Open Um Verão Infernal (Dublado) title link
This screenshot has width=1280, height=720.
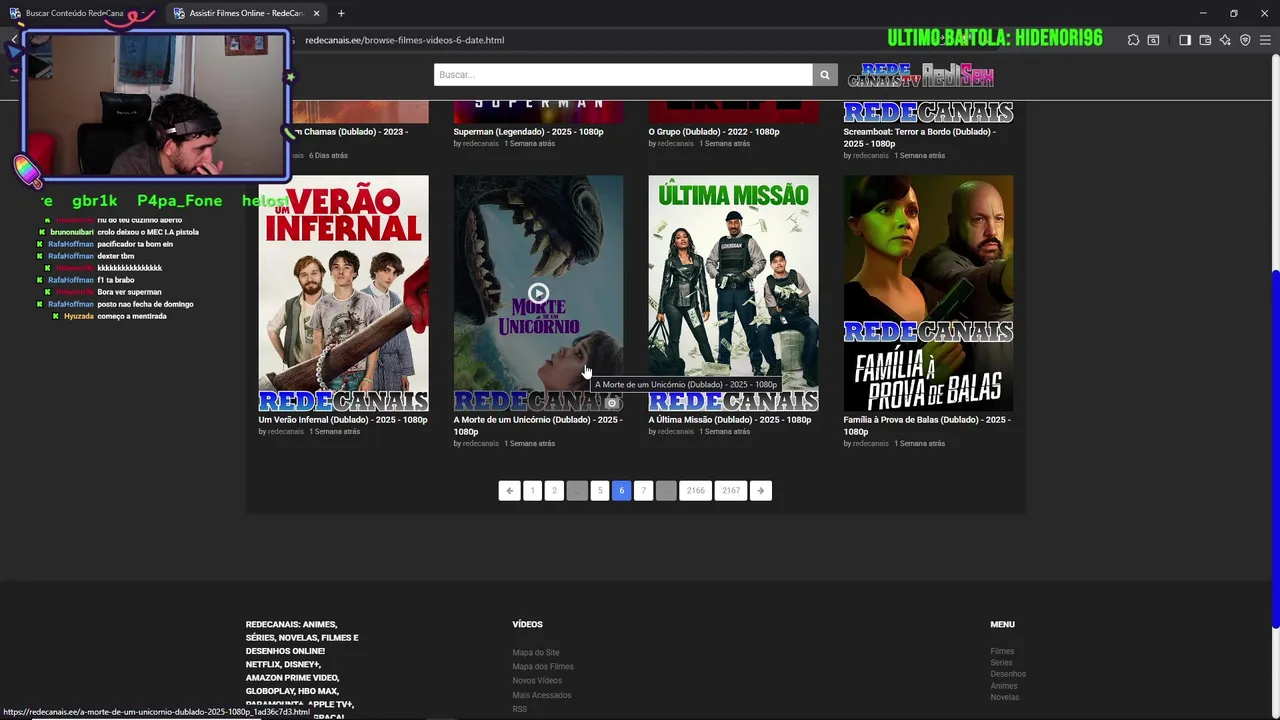(343, 420)
